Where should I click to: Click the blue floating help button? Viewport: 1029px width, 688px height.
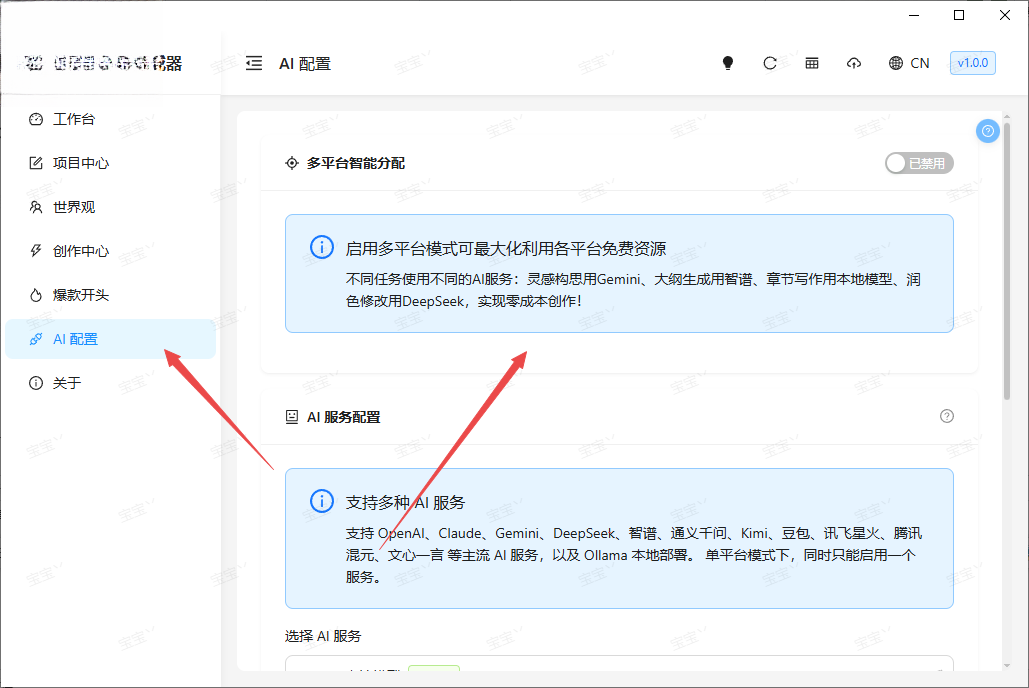point(988,131)
